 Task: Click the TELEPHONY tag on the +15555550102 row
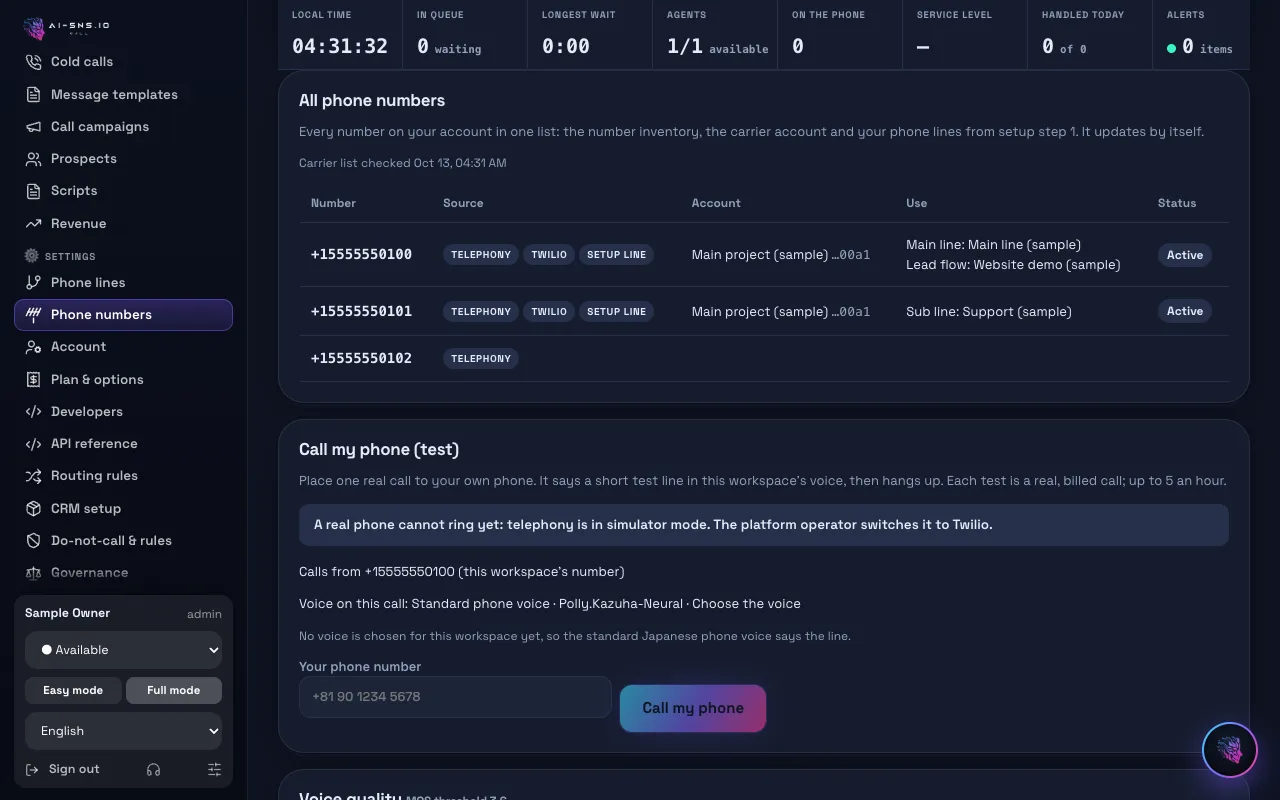click(x=481, y=358)
